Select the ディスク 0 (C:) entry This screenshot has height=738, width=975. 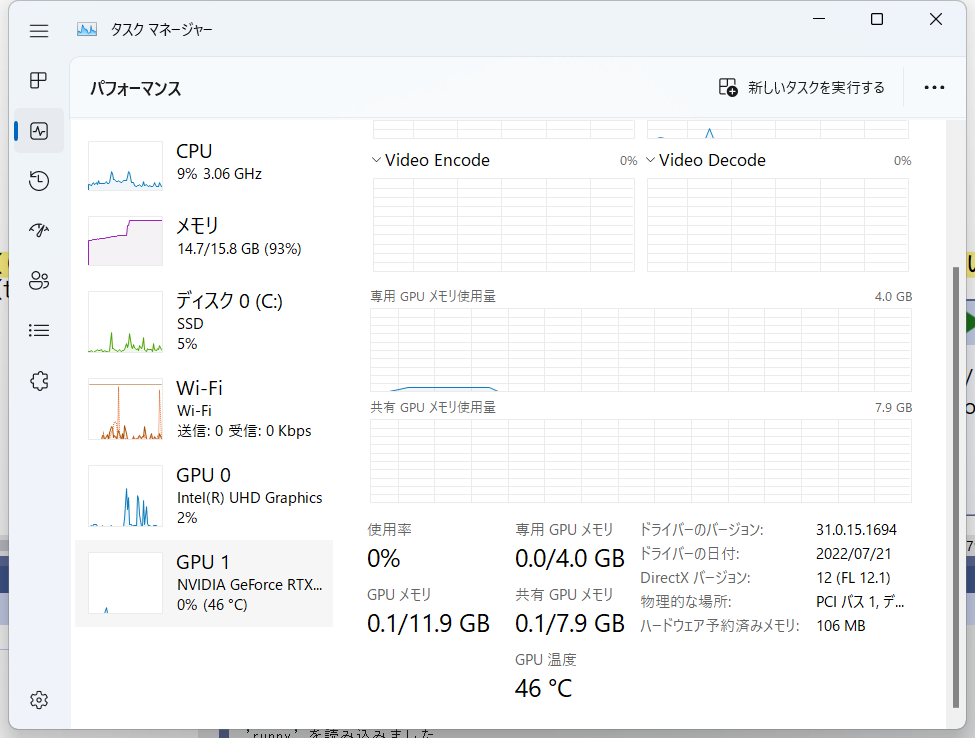(204, 321)
